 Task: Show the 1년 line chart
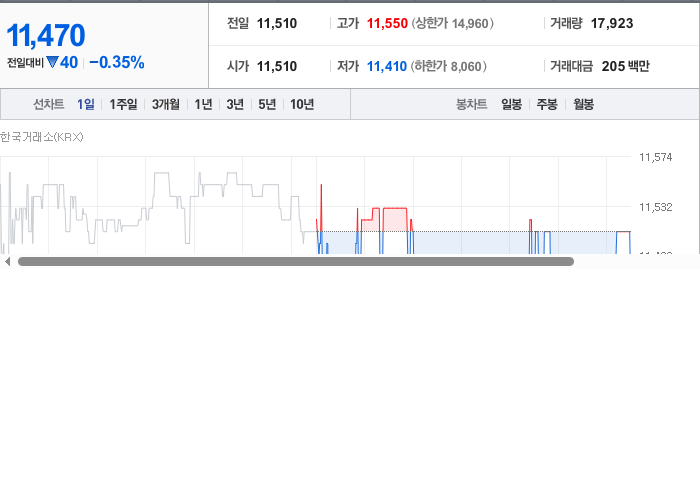coord(203,104)
